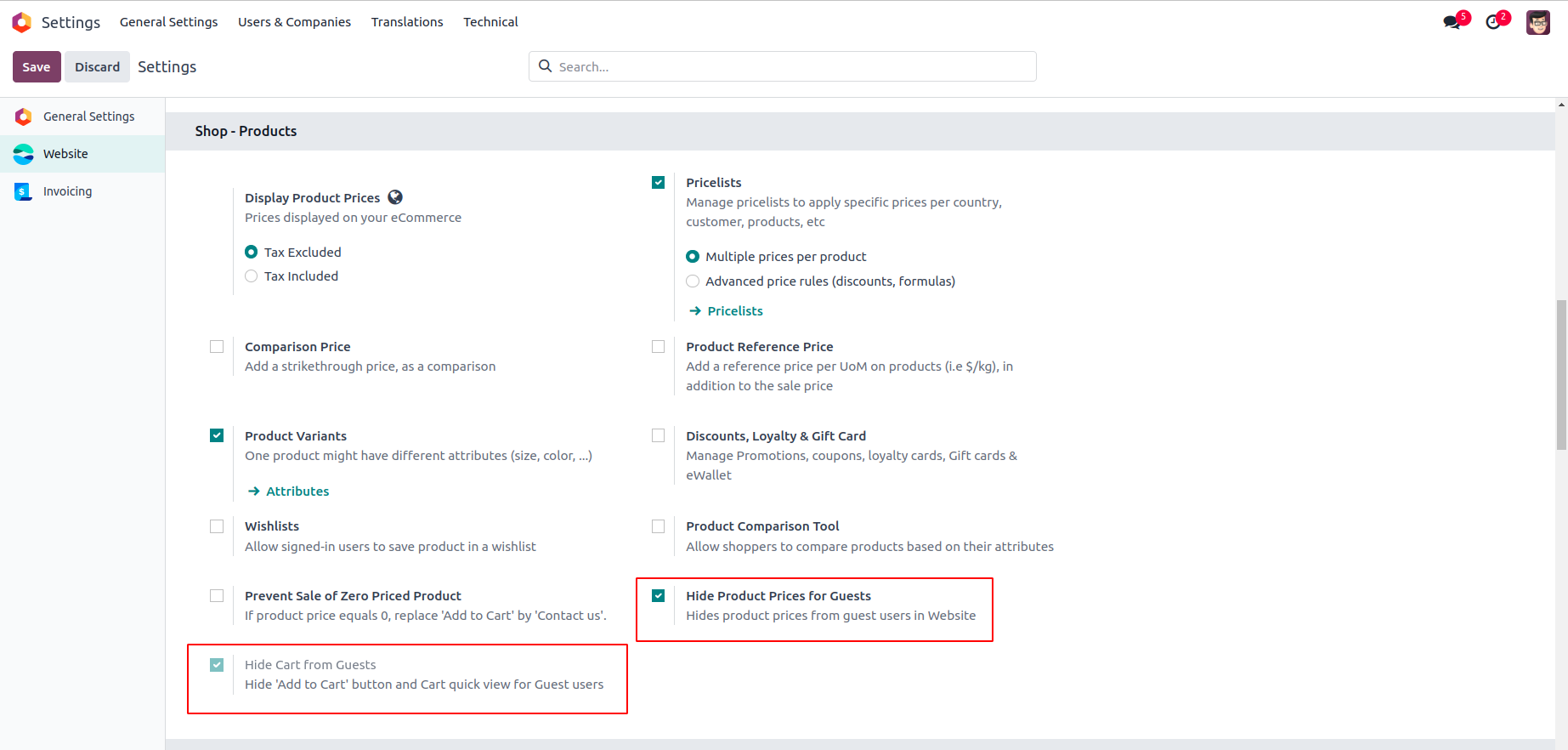Click the vertical scrollbar thumb
The height and width of the screenshot is (750, 1568).
[1561, 374]
